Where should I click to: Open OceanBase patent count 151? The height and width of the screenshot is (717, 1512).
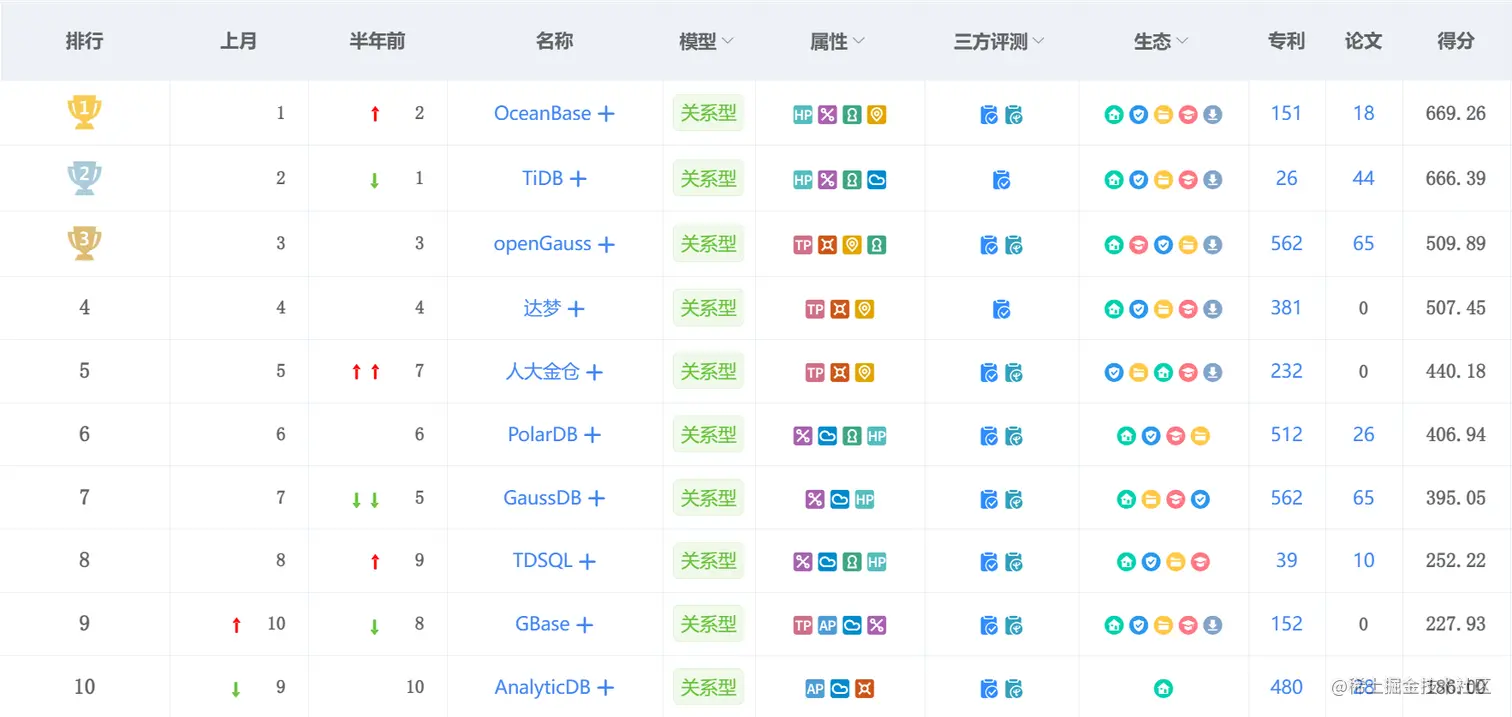tap(1286, 114)
